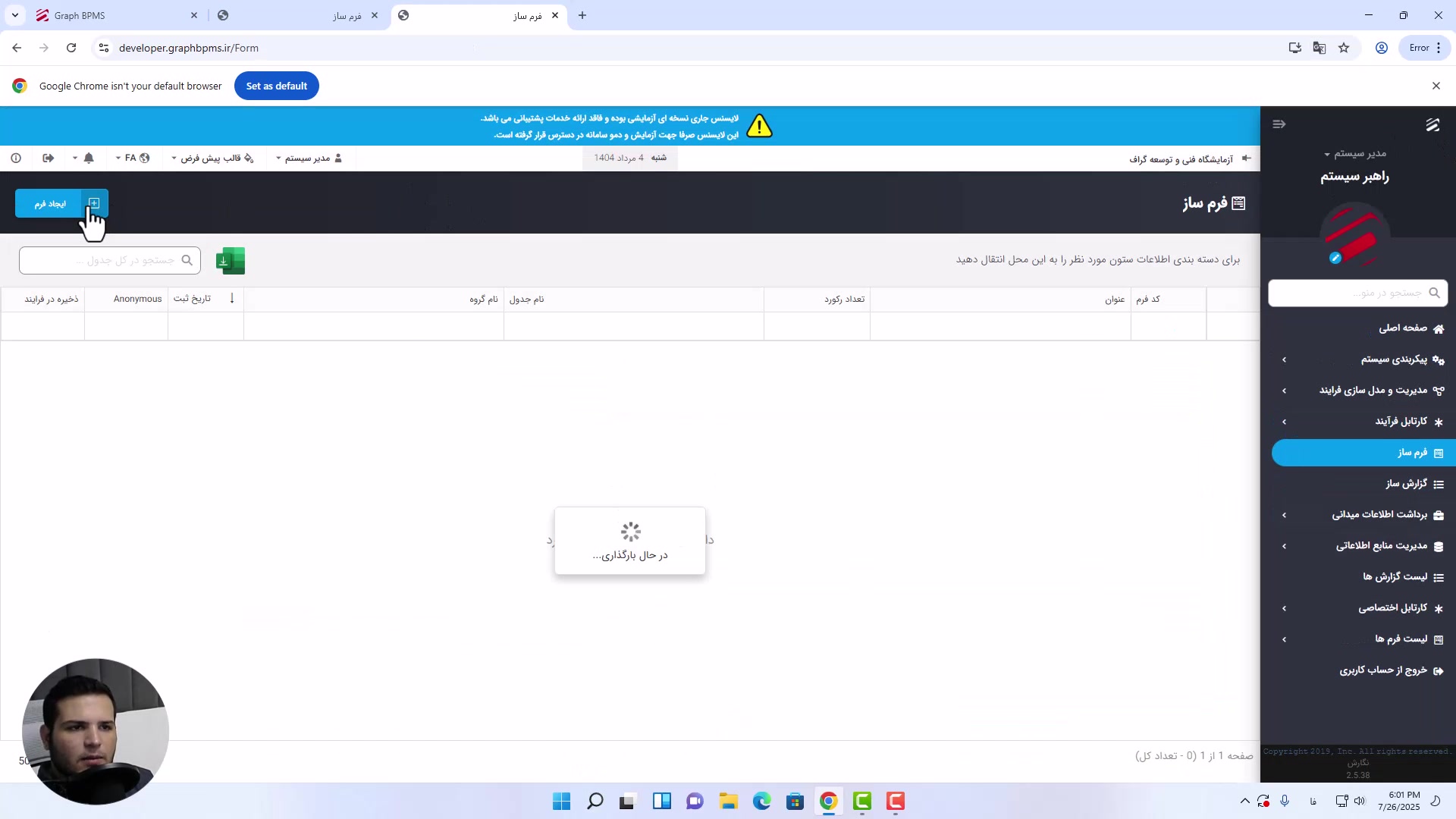
Task: Click ایجاد فرم create form button
Action: pyautogui.click(x=51, y=203)
